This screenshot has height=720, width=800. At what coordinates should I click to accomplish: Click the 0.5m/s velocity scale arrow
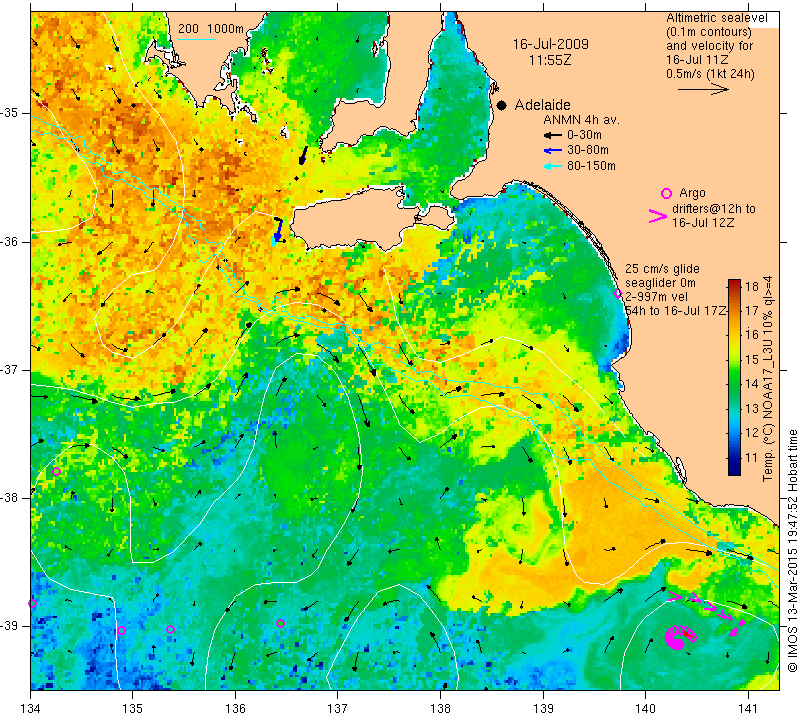(703, 89)
